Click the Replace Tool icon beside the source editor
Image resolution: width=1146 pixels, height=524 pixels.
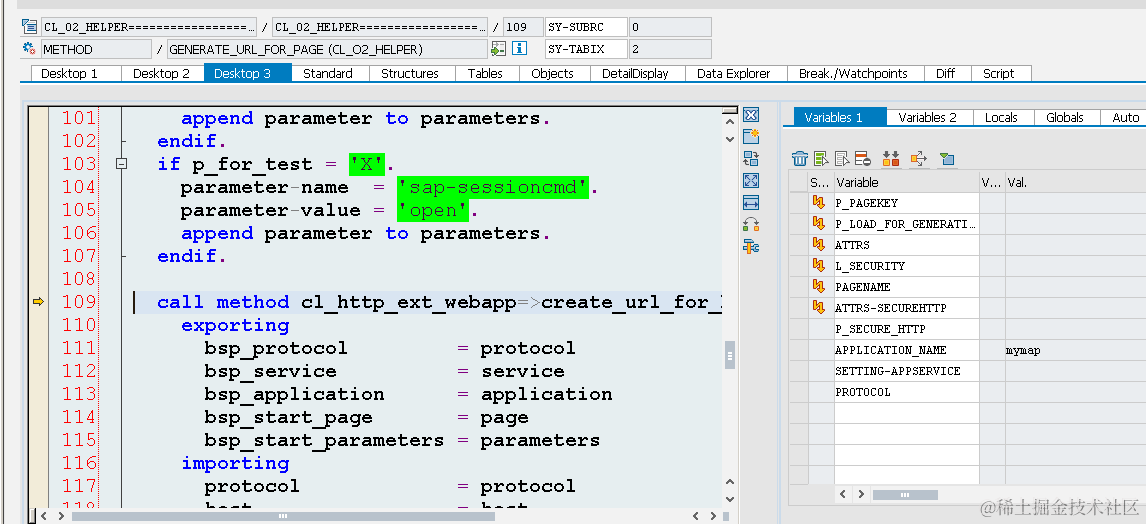tap(751, 159)
